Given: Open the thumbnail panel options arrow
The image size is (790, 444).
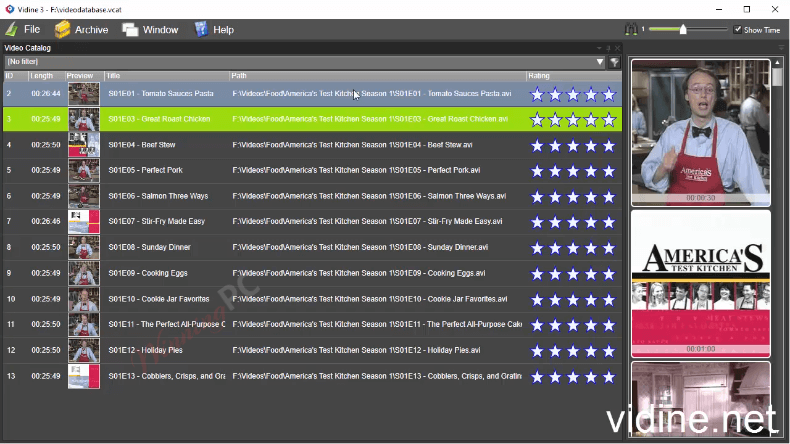Looking at the screenshot, I should [x=781, y=48].
